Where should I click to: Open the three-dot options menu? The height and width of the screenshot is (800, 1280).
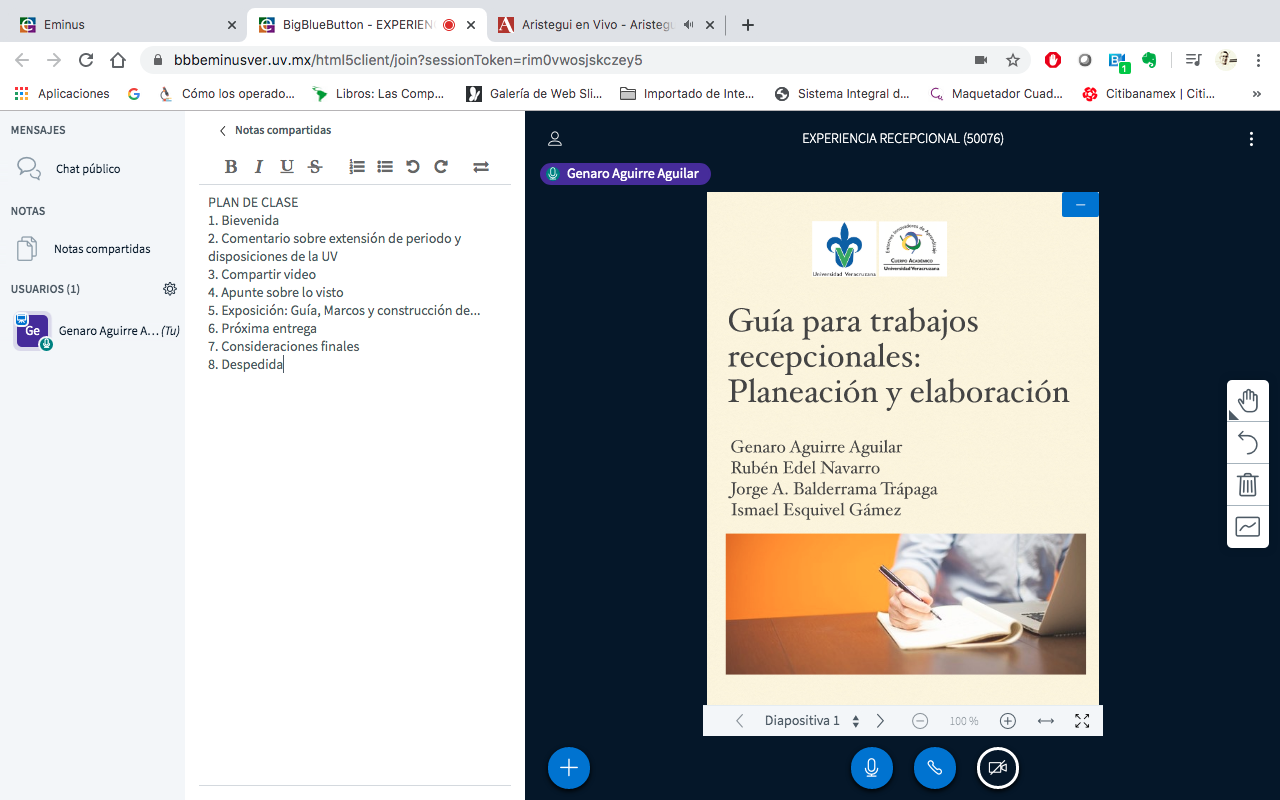click(x=1251, y=139)
